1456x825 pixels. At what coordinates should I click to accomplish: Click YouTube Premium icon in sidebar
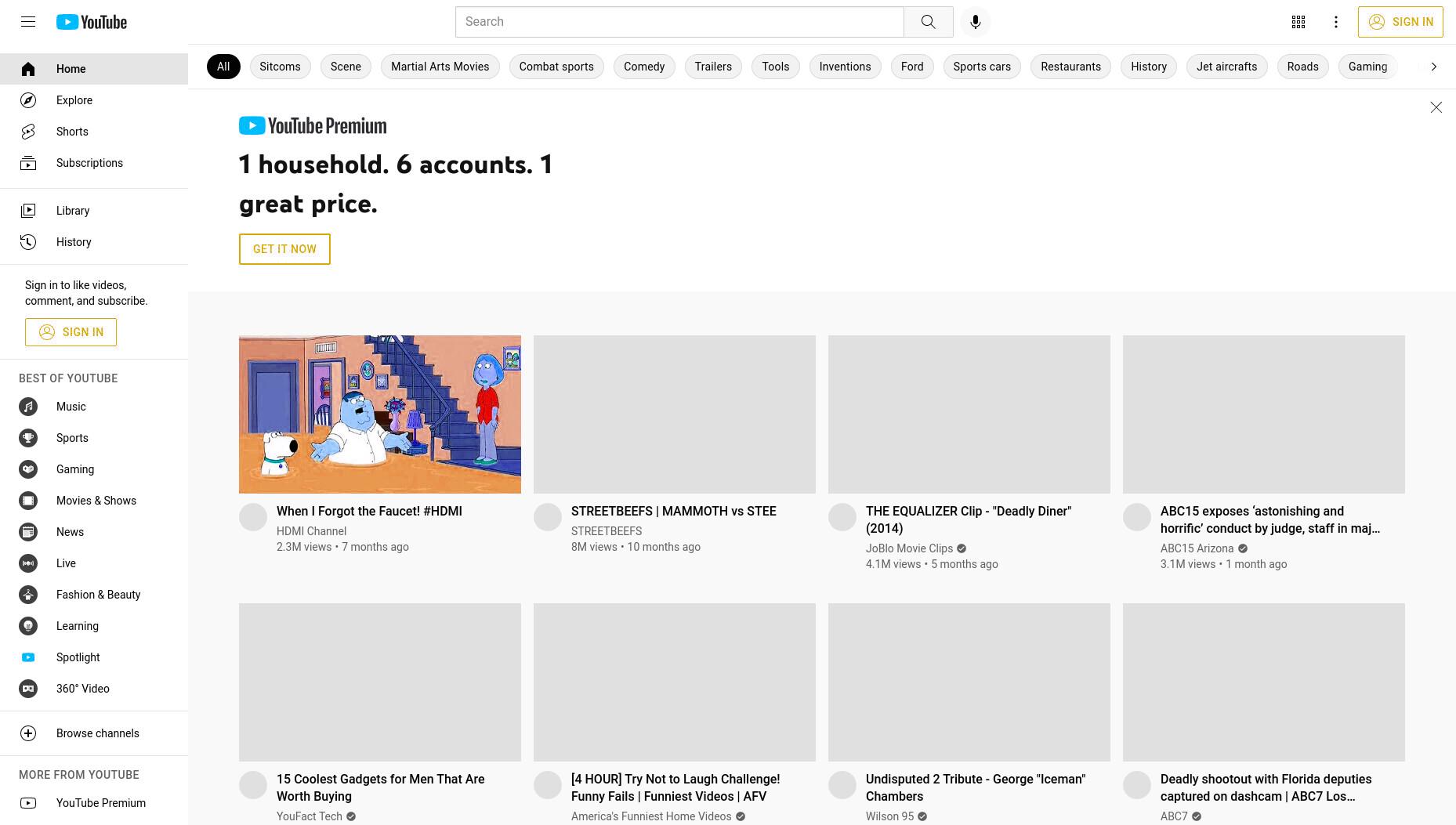(28, 803)
